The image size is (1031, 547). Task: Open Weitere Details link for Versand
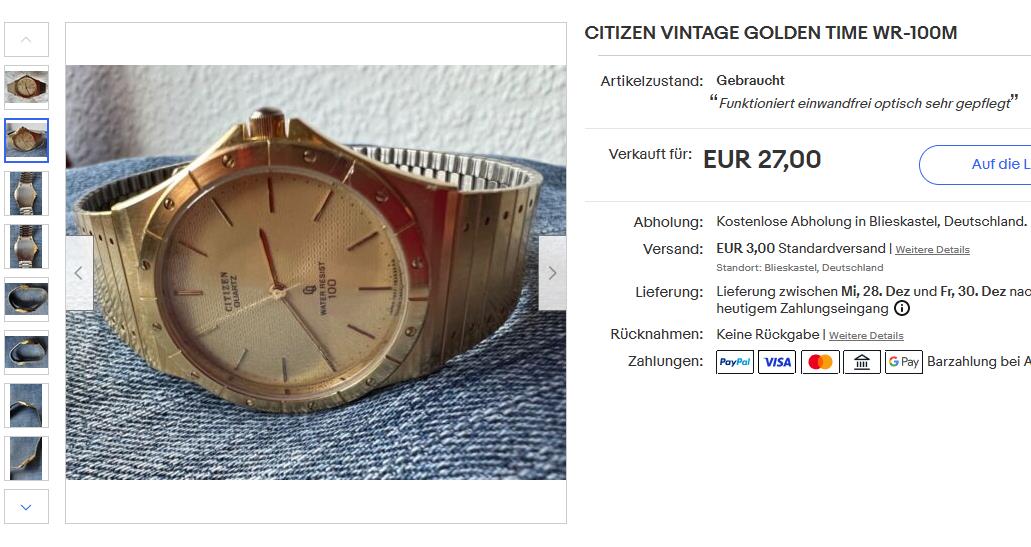(x=932, y=250)
